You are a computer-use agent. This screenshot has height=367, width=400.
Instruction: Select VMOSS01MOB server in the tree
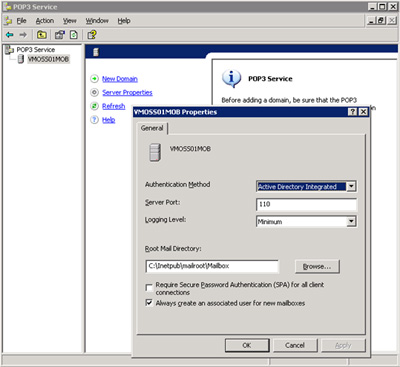coord(48,59)
